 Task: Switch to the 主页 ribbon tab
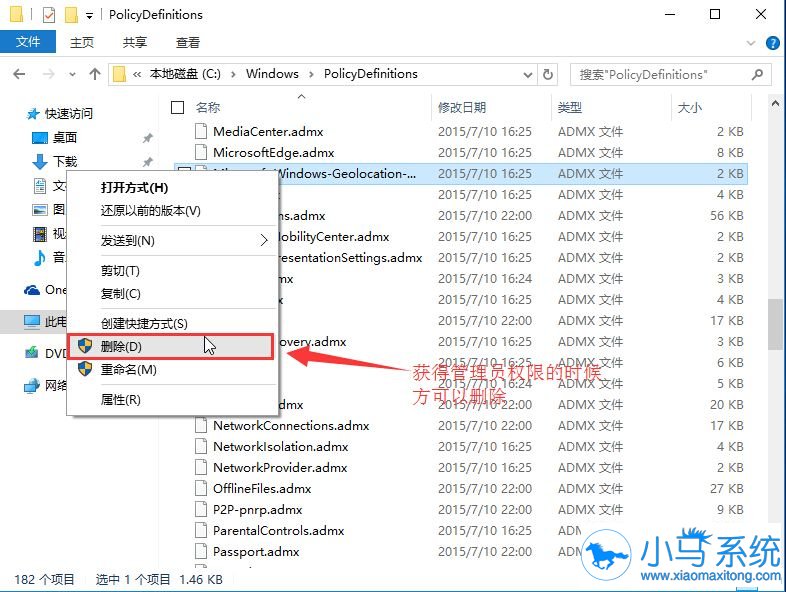82,42
